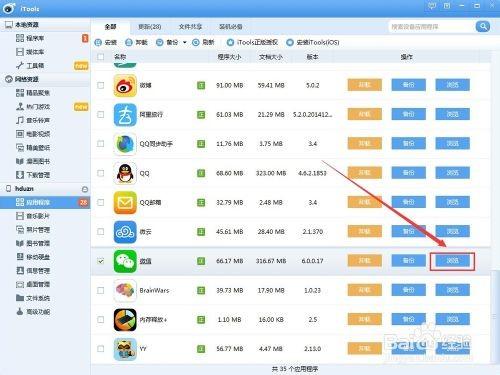Click backup button in the QQ row
The height and width of the screenshot is (375, 500).
(408, 173)
